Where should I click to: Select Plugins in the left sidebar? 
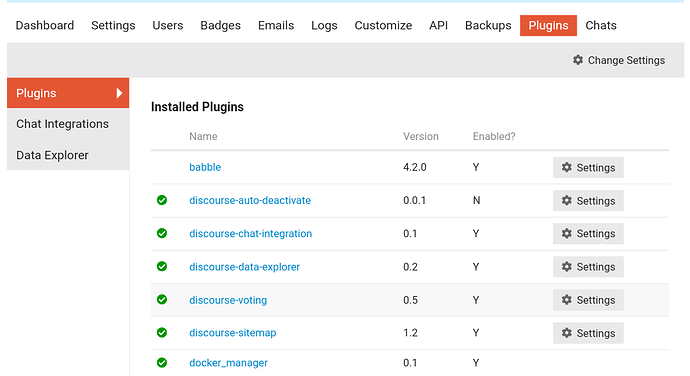click(68, 93)
